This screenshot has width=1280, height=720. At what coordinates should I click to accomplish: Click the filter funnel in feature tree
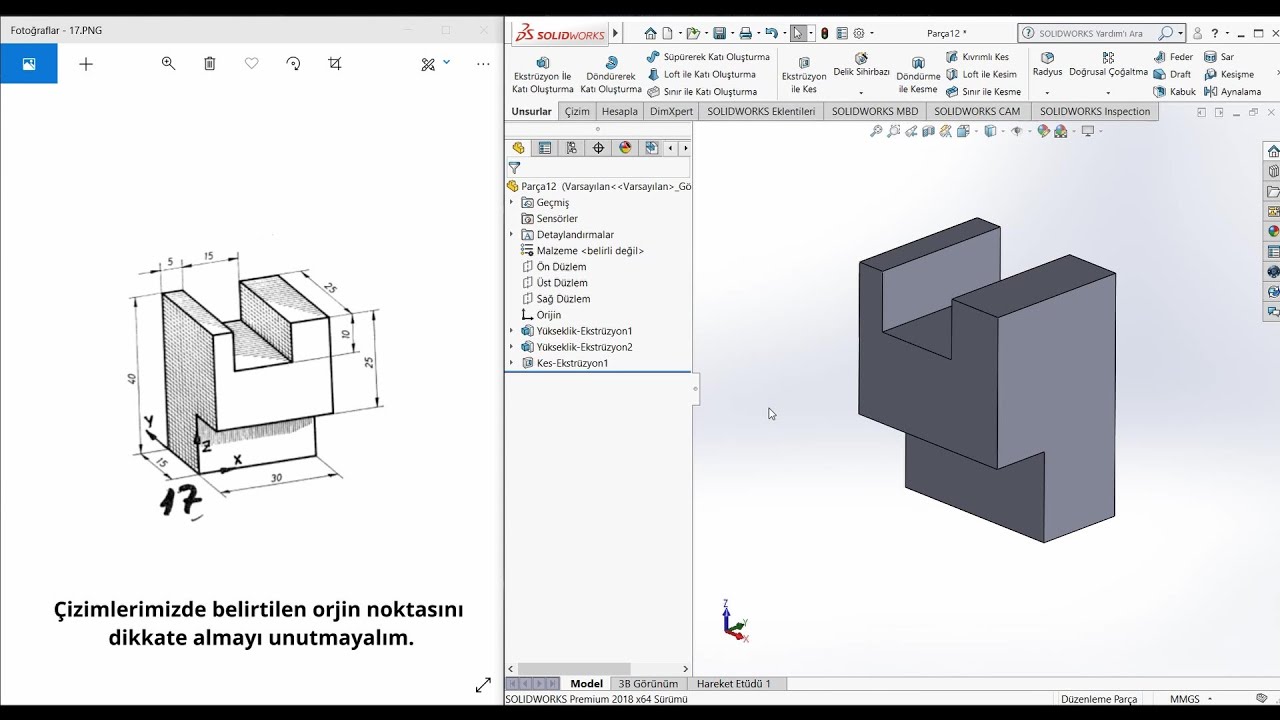point(514,168)
